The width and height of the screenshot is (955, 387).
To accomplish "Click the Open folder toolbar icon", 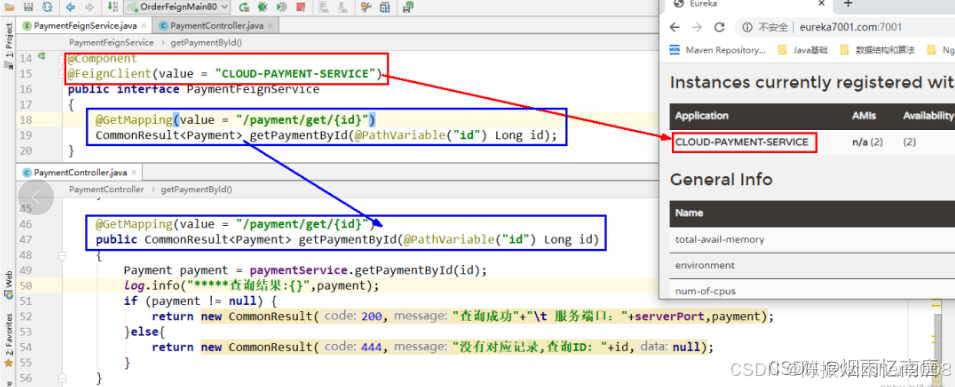I will point(11,7).
